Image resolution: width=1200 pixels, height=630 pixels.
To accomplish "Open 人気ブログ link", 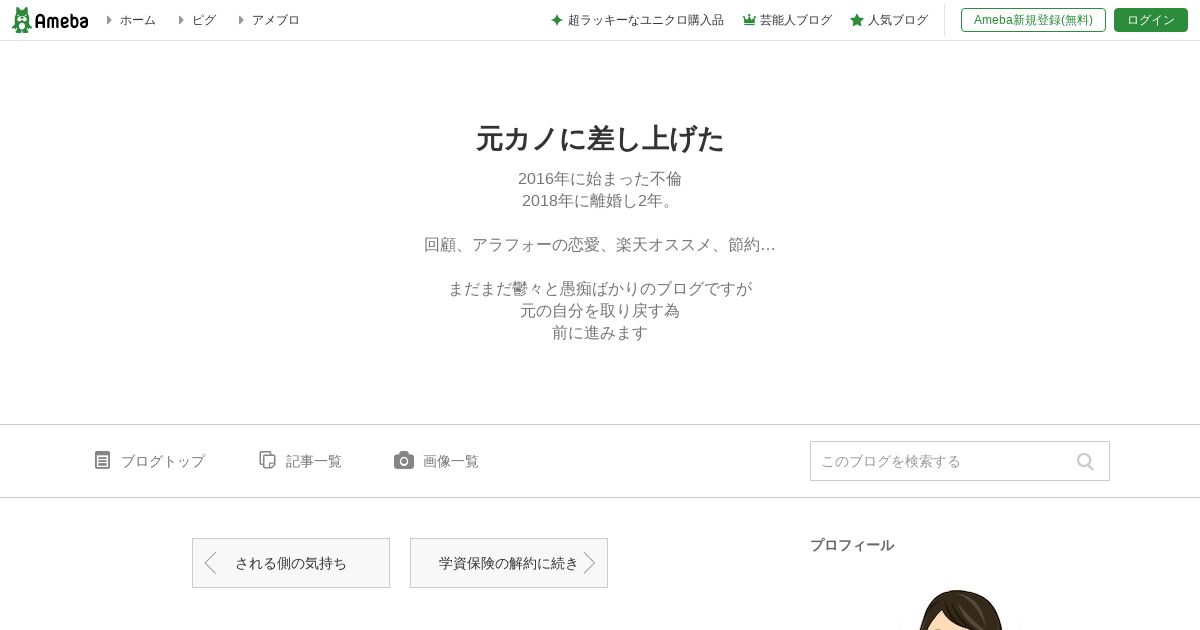I will tap(898, 20).
